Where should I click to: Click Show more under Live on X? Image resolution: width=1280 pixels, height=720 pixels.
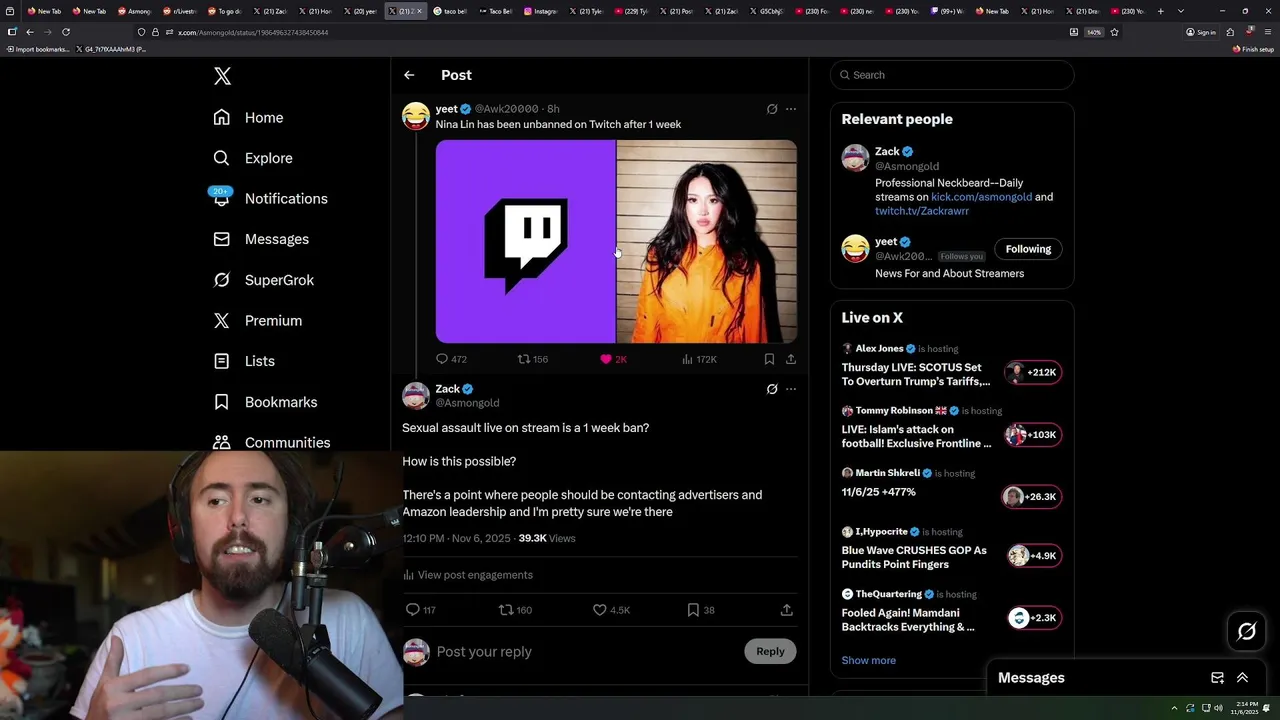(868, 661)
